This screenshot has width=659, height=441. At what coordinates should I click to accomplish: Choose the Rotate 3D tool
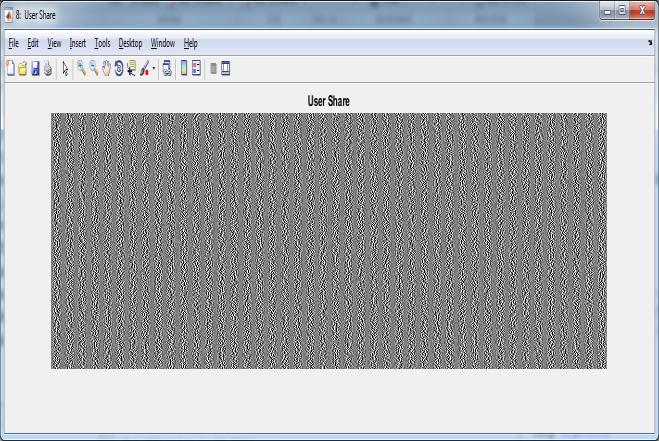(119, 68)
